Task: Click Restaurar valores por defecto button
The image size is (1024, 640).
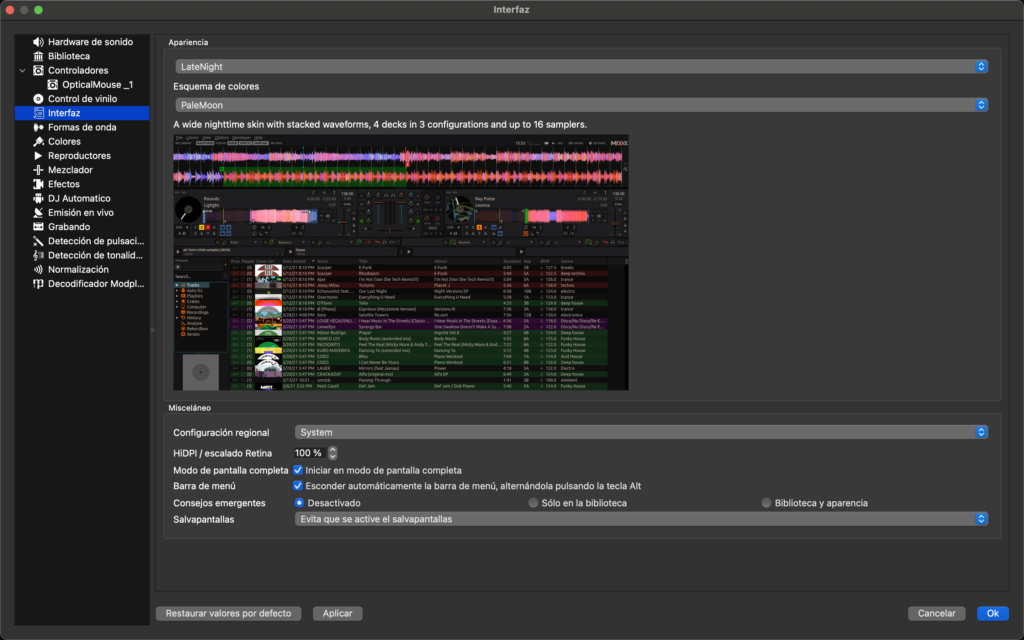Action: (x=229, y=613)
